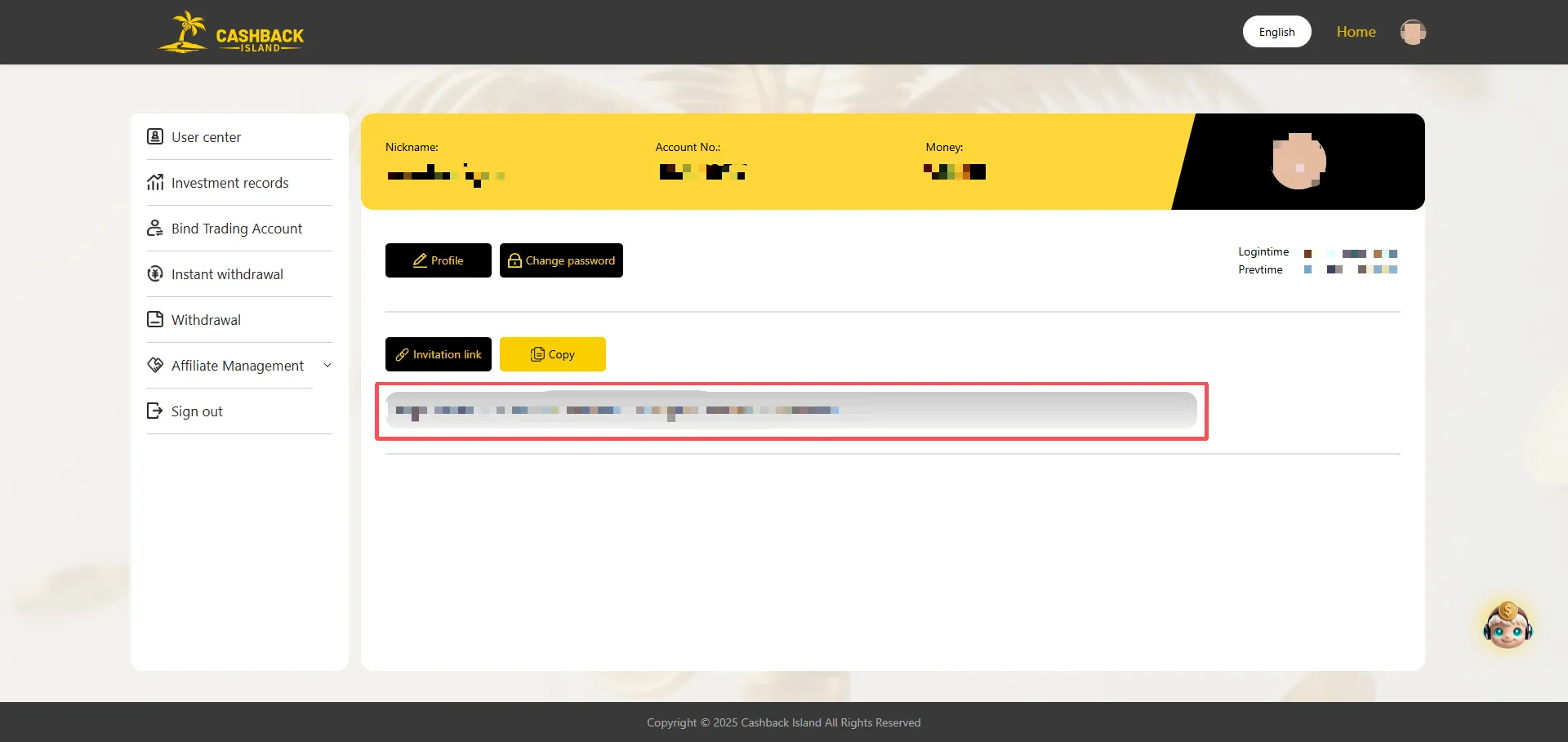Click the invitation link text field
The width and height of the screenshot is (1568, 742).
pyautogui.click(x=791, y=411)
